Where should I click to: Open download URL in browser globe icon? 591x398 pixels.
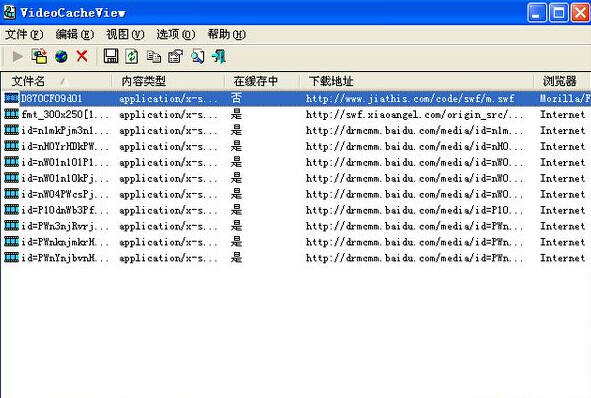[61, 57]
